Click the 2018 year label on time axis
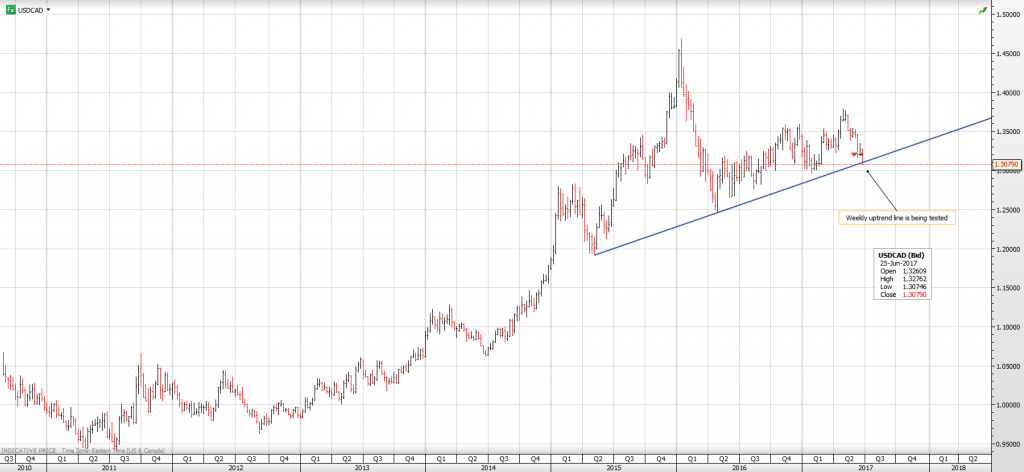Image resolution: width=1024 pixels, height=472 pixels. (x=958, y=467)
